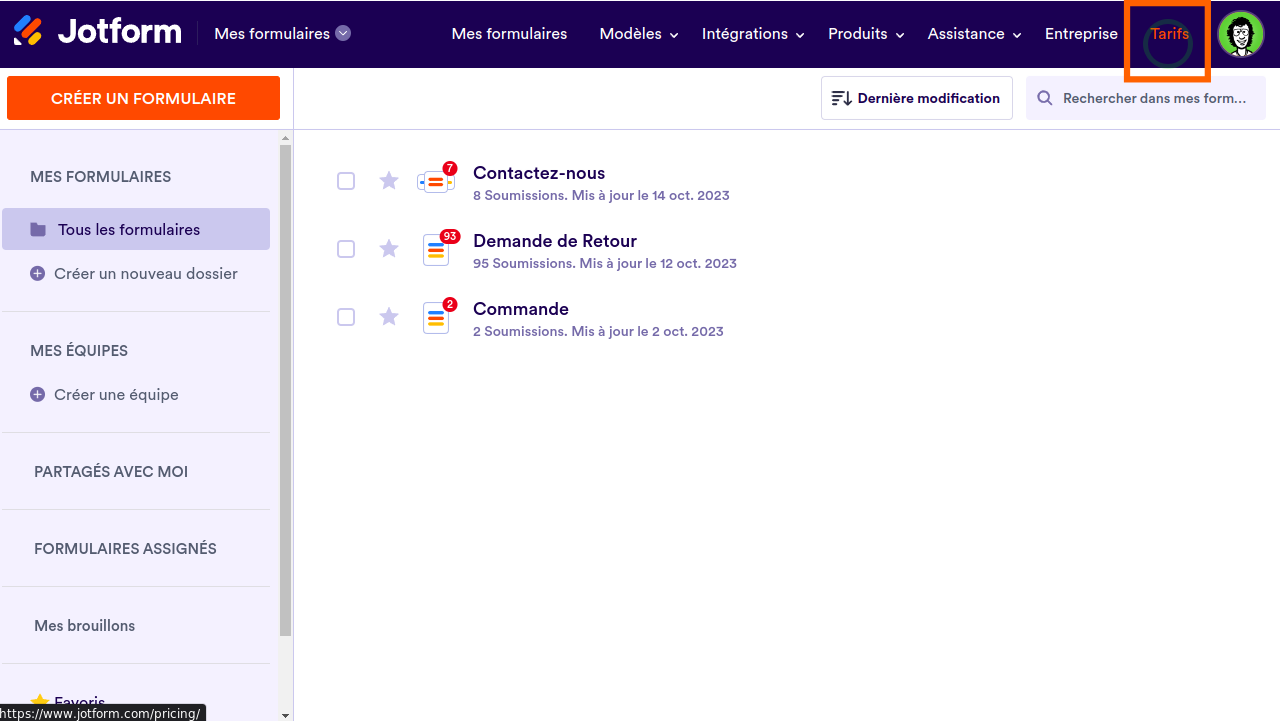Select the Demande de Retour checkbox
Image resolution: width=1280 pixels, height=721 pixels.
click(346, 249)
